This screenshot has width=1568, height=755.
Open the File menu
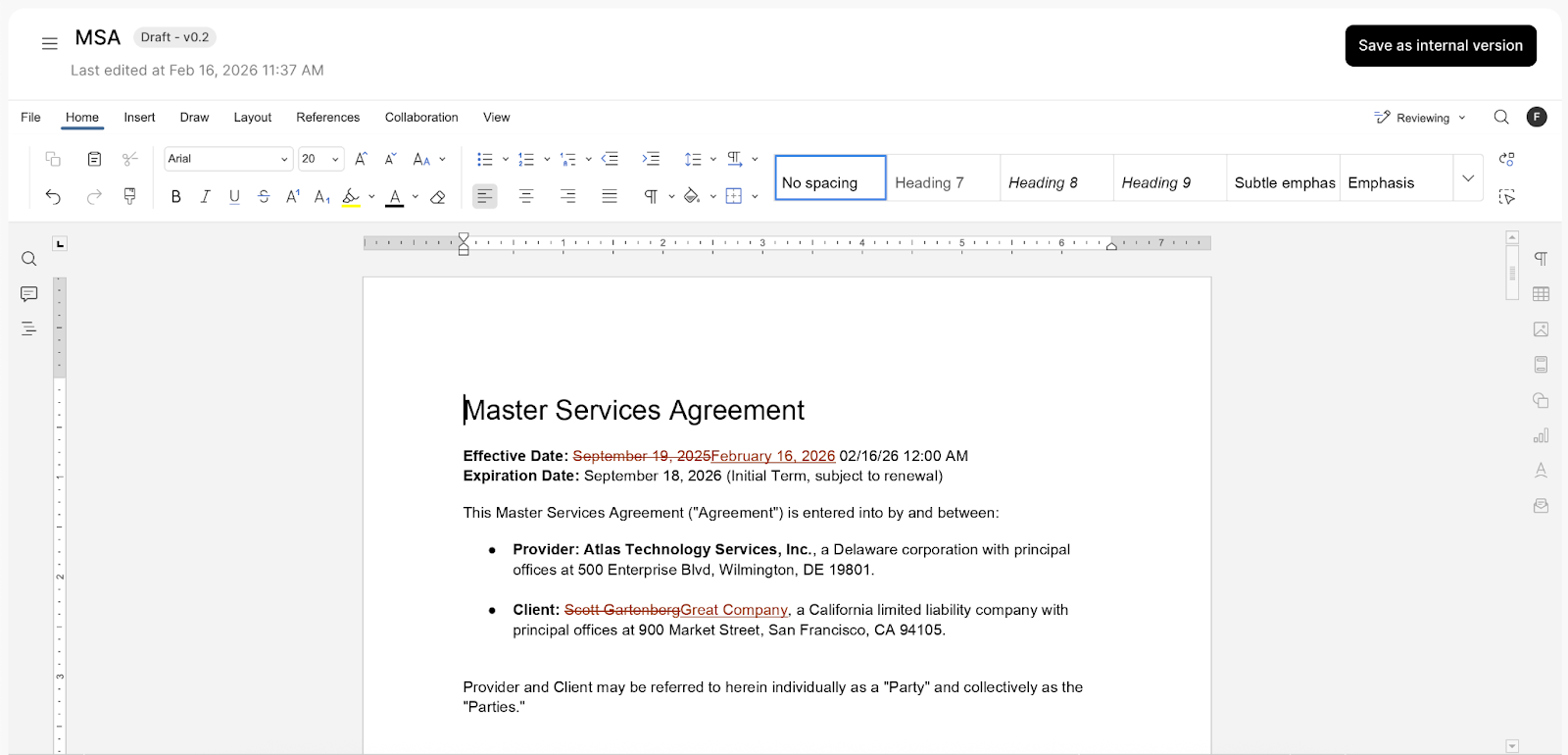pyautogui.click(x=30, y=118)
